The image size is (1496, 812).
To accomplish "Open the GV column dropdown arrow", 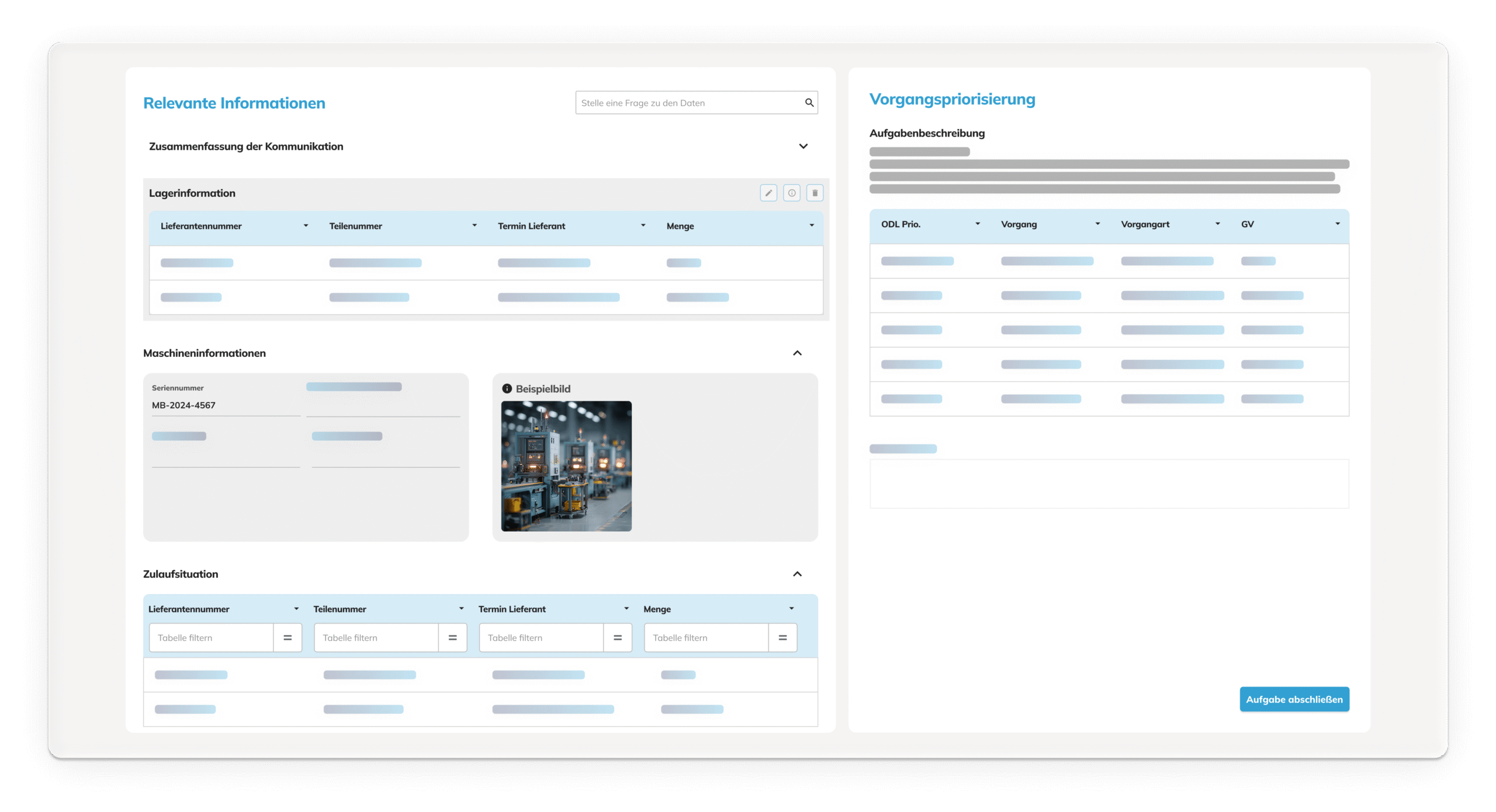I will point(1338,224).
